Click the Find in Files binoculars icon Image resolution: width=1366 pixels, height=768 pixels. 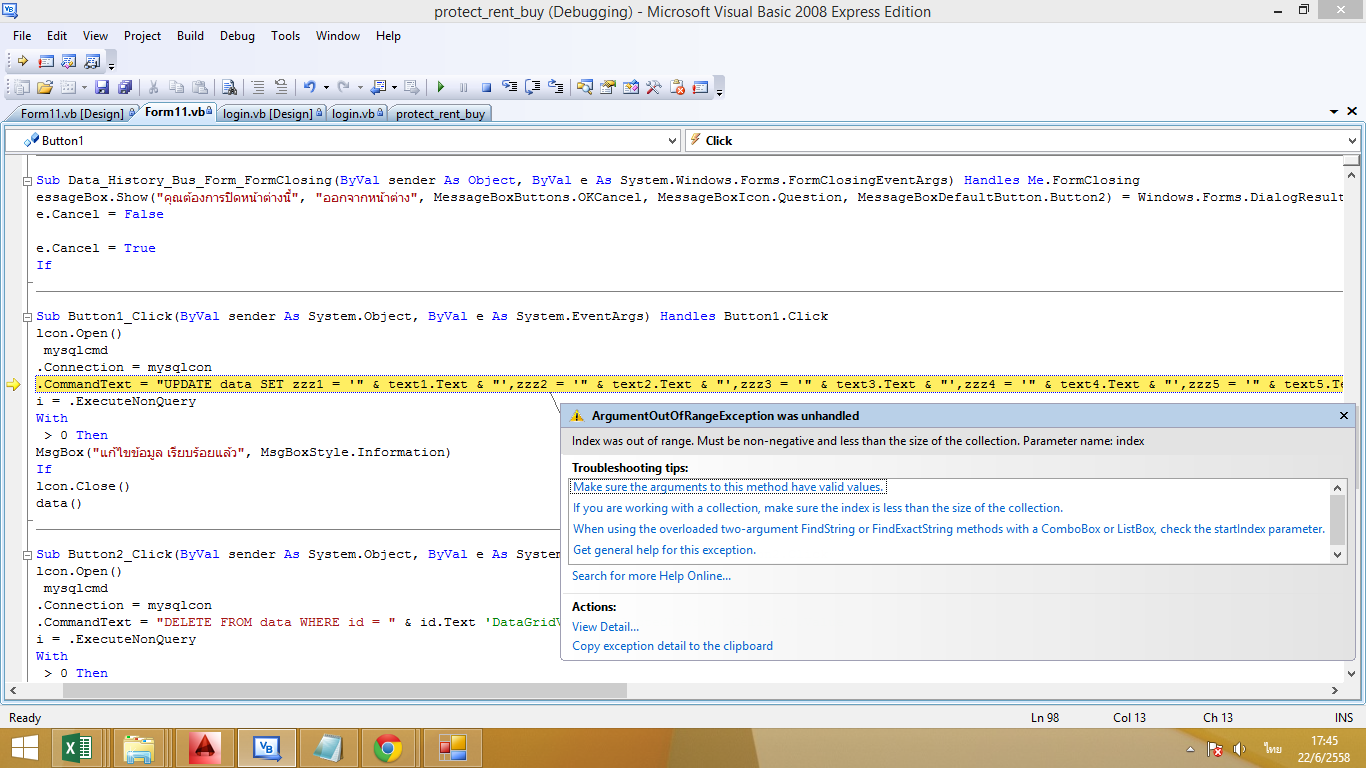click(229, 88)
